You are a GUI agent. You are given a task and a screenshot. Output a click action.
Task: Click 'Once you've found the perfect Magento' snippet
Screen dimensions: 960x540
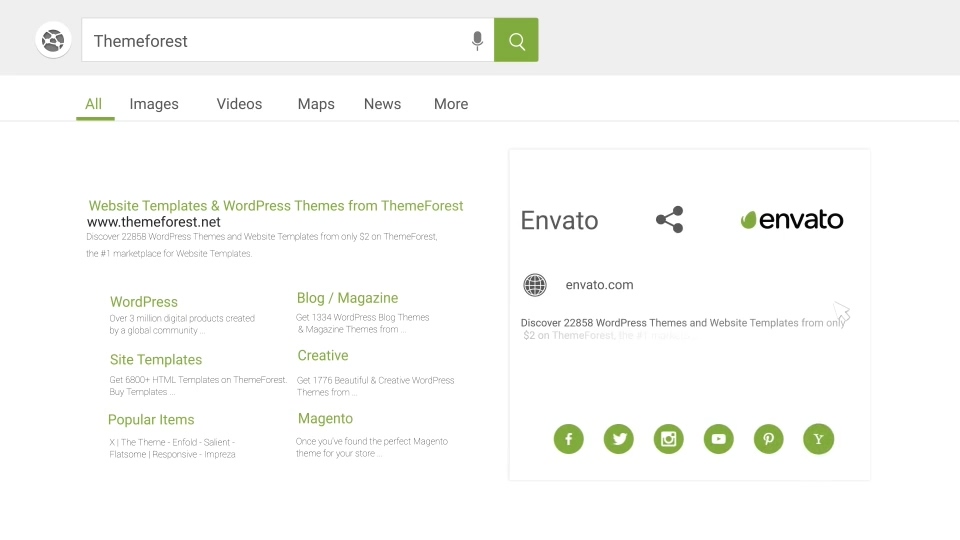372,447
